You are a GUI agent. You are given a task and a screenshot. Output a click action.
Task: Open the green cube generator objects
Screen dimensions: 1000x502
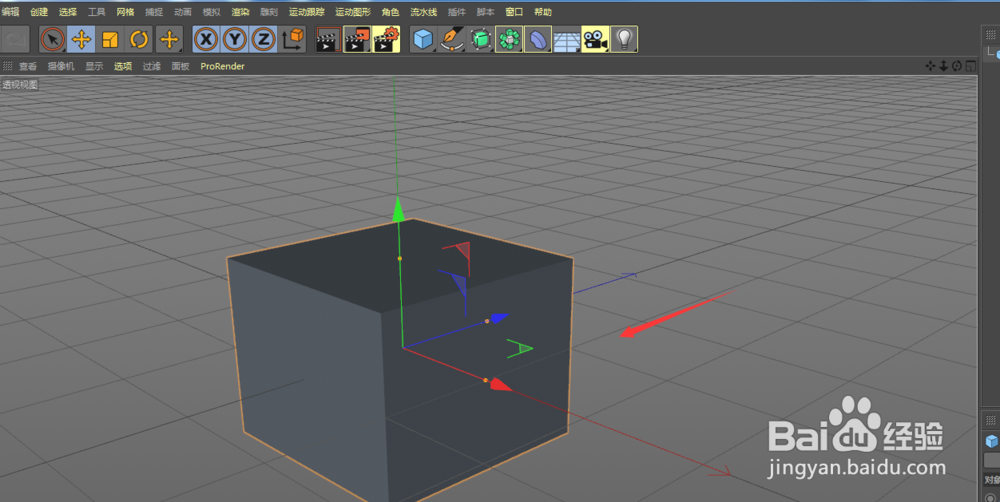click(480, 40)
